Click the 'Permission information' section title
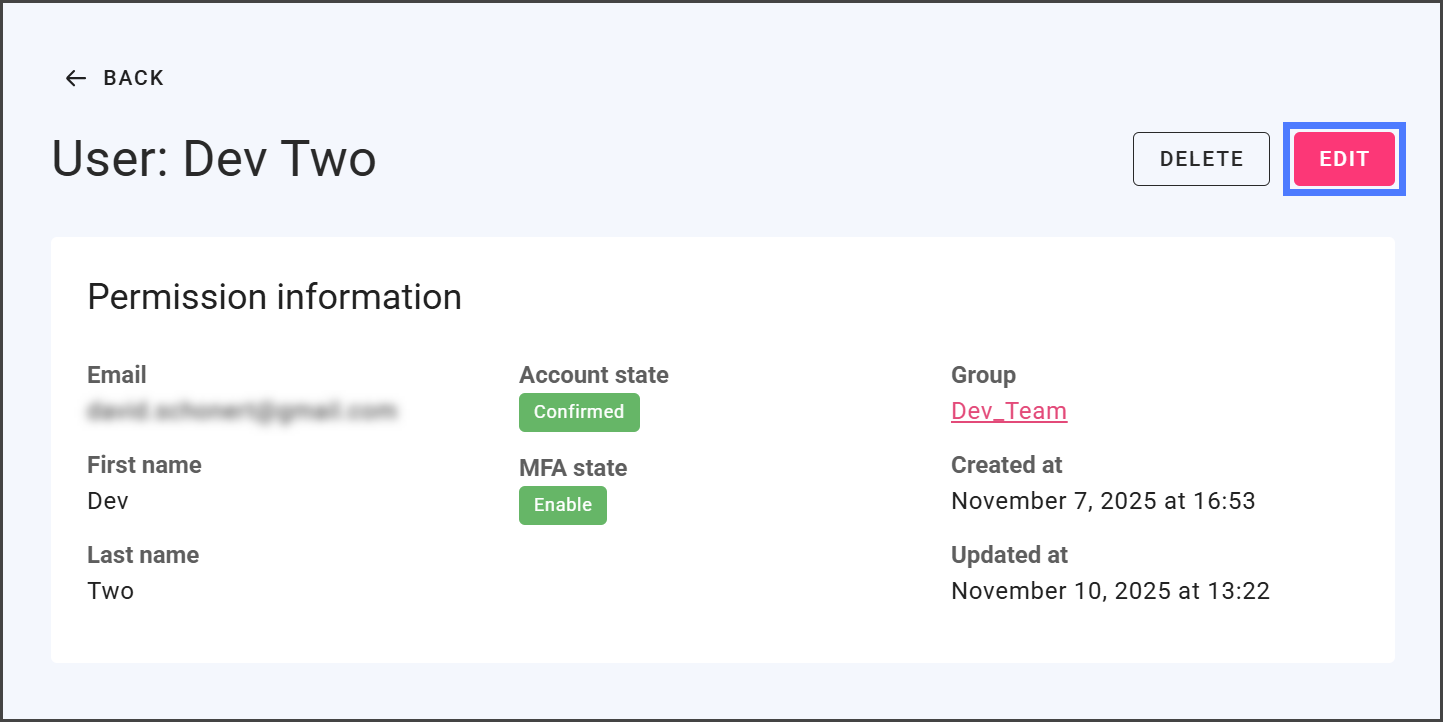This screenshot has width=1443, height=722. point(274,297)
